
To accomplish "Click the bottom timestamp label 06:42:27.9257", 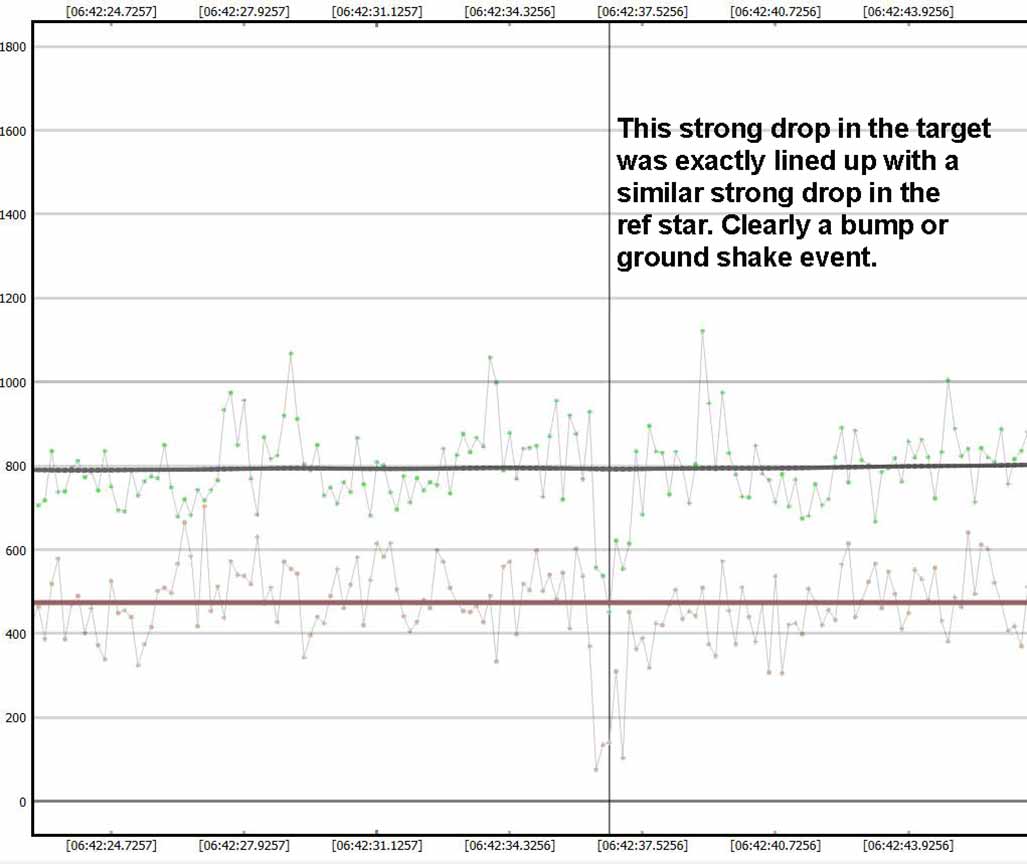I will [x=244, y=845].
